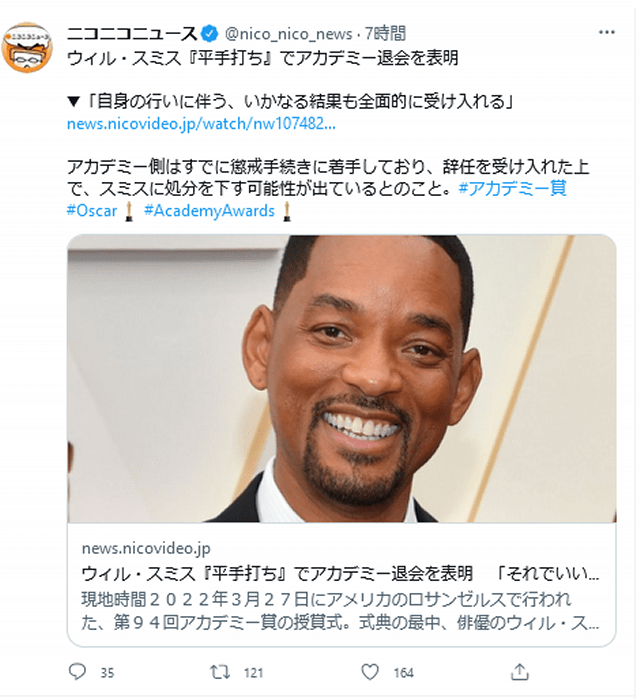Click the #AcademyAwards hashtag

209,210
